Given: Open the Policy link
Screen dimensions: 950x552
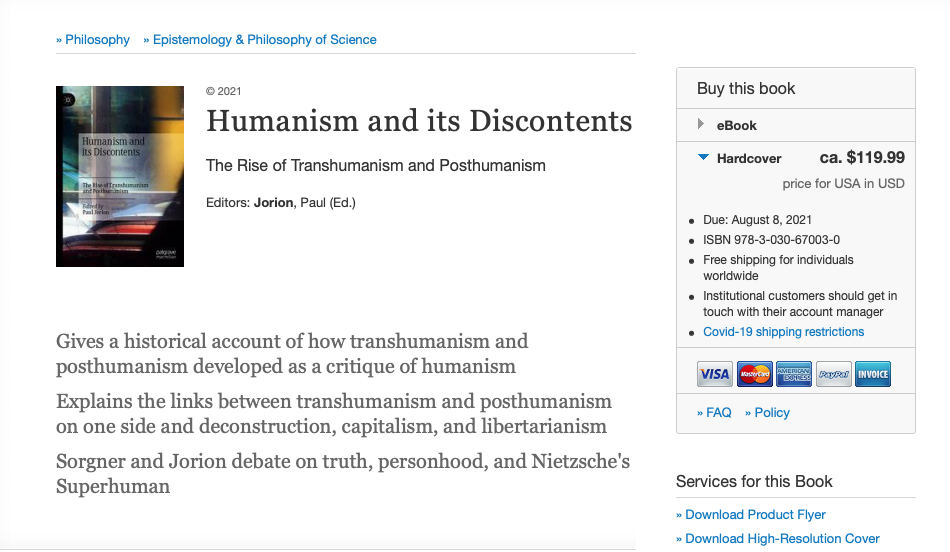Looking at the screenshot, I should [767, 413].
